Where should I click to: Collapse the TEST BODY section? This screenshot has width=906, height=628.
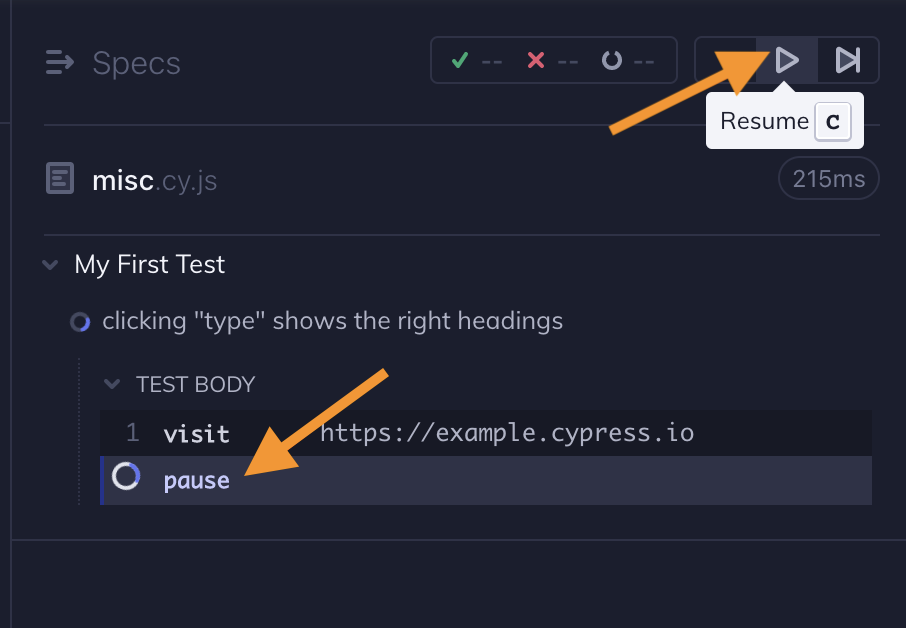pos(112,384)
